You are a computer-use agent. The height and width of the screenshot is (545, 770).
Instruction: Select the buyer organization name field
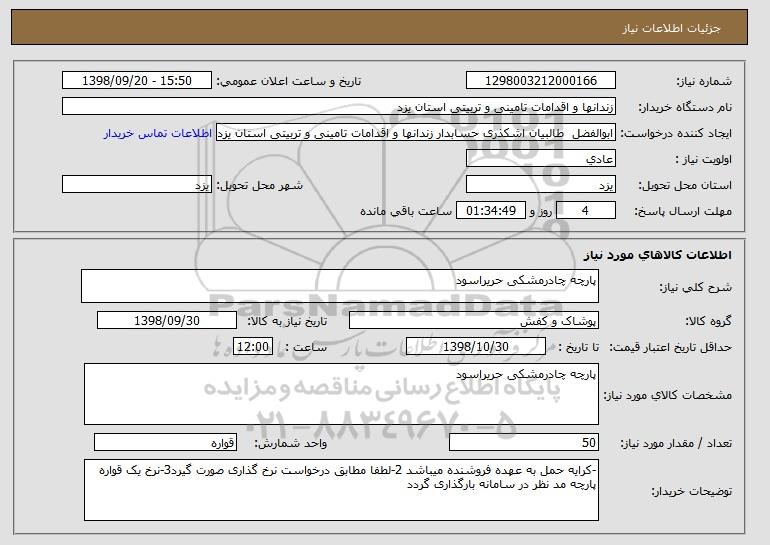click(339, 107)
